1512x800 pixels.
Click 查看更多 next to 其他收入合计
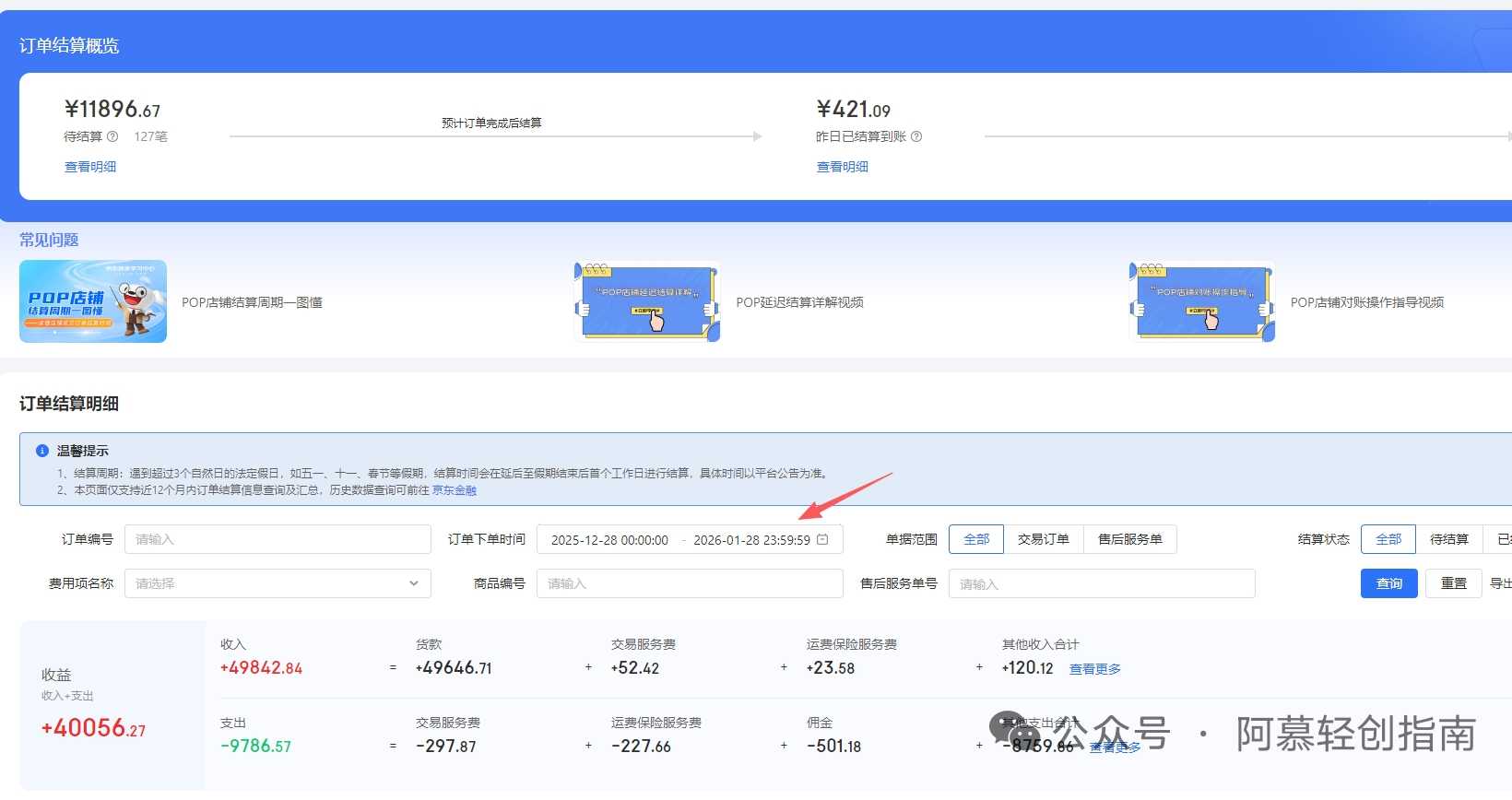(x=1094, y=669)
